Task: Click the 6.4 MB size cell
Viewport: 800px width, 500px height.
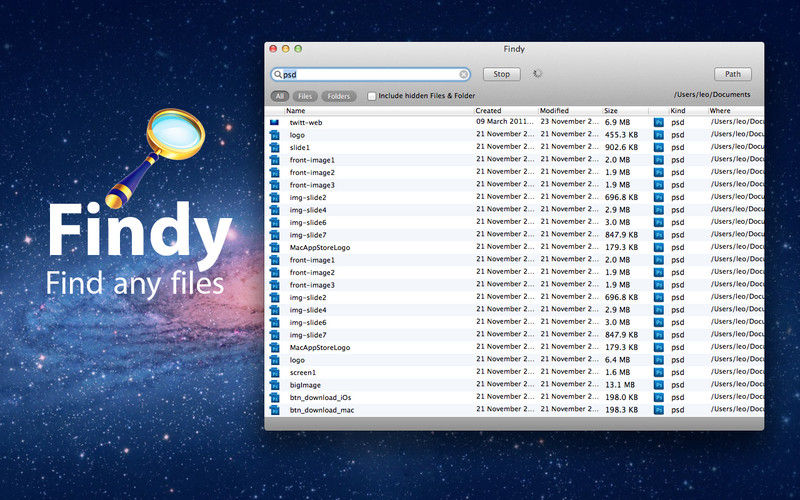Action: coord(617,360)
